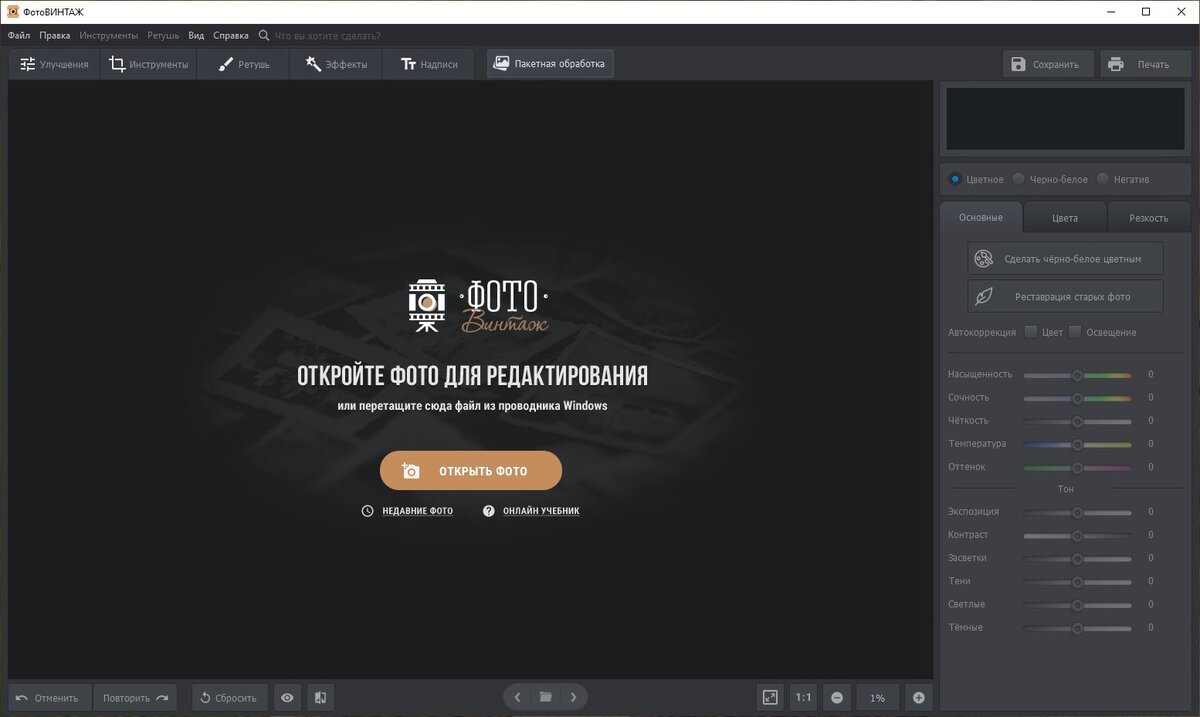Toggle the eye preview icon
The height and width of the screenshot is (717, 1200).
coord(287,698)
